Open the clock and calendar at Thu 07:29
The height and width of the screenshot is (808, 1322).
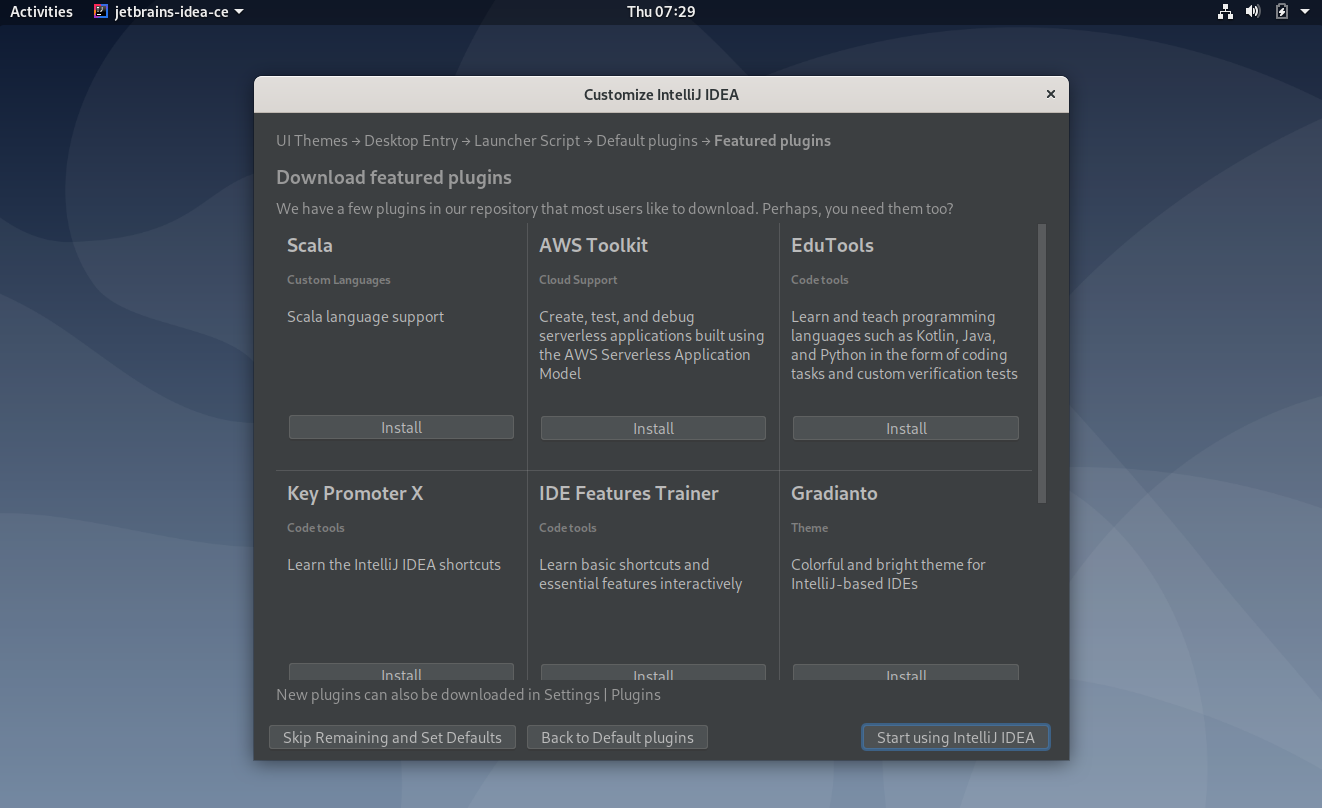661,12
